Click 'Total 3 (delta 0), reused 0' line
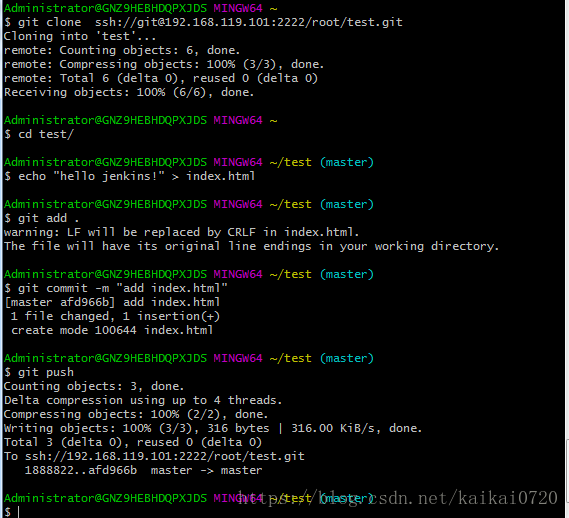 pyautogui.click(x=133, y=442)
